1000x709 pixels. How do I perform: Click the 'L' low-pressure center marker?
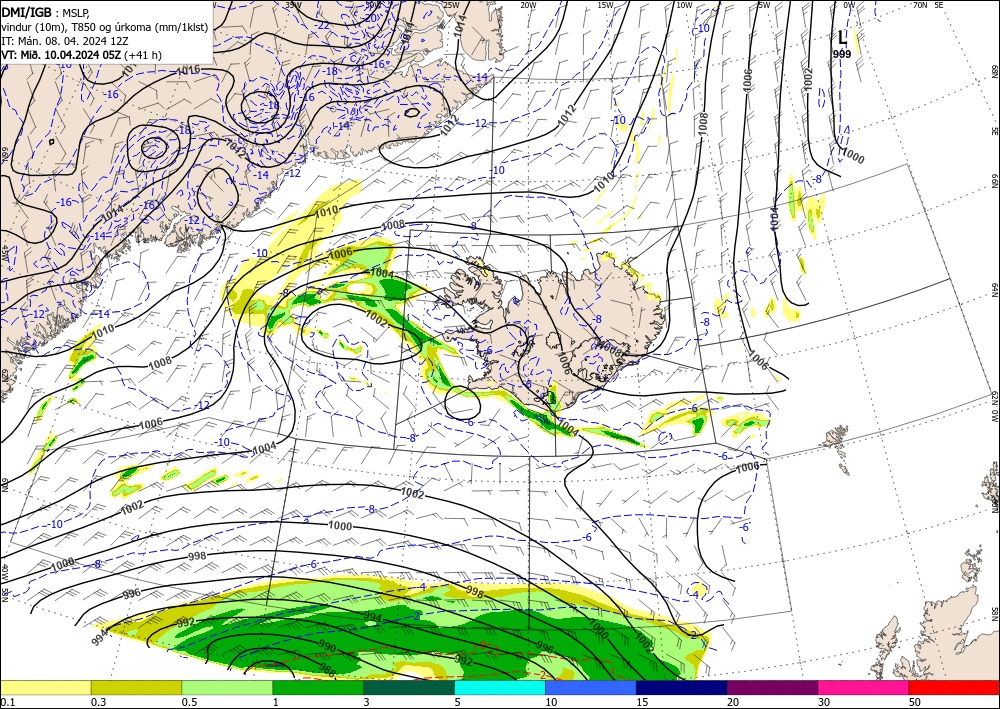coord(842,38)
